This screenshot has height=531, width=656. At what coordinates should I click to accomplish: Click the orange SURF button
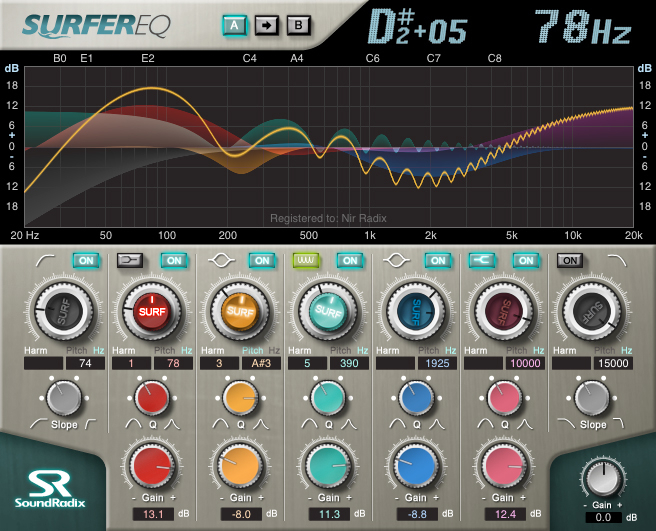(x=240, y=312)
